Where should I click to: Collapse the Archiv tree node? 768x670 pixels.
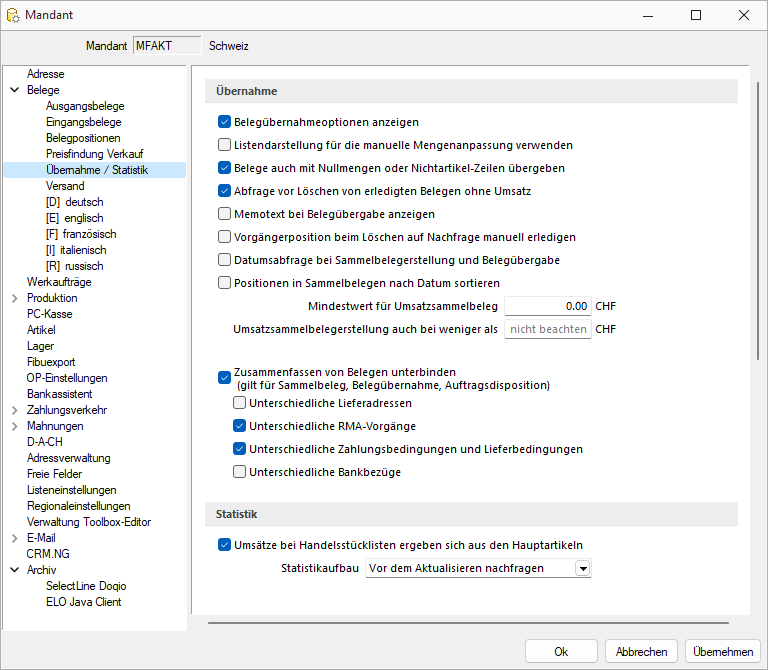pyautogui.click(x=15, y=570)
